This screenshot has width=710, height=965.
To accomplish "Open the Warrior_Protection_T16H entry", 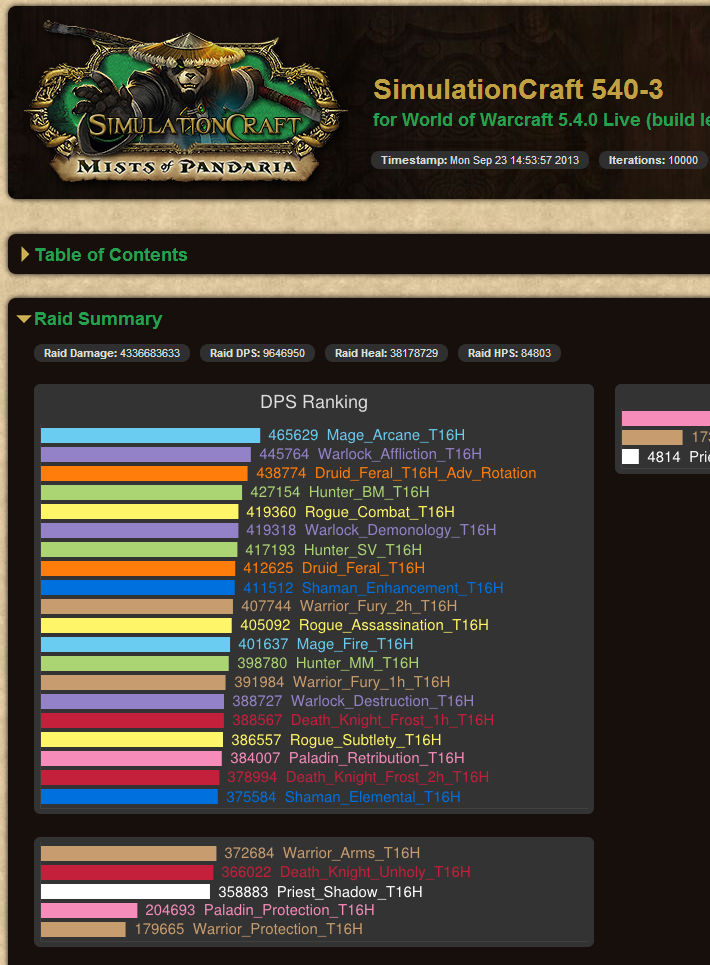I will coord(277,929).
